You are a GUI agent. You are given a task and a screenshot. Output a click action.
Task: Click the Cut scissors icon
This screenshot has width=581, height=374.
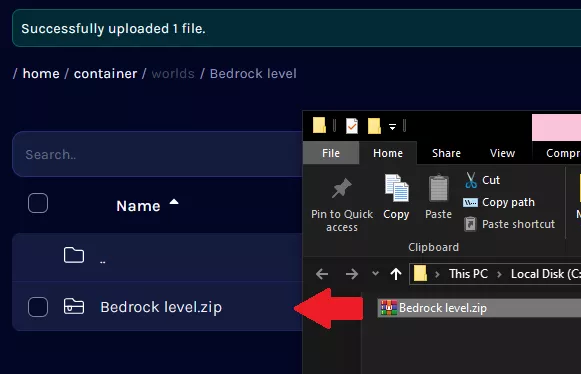[x=471, y=180]
